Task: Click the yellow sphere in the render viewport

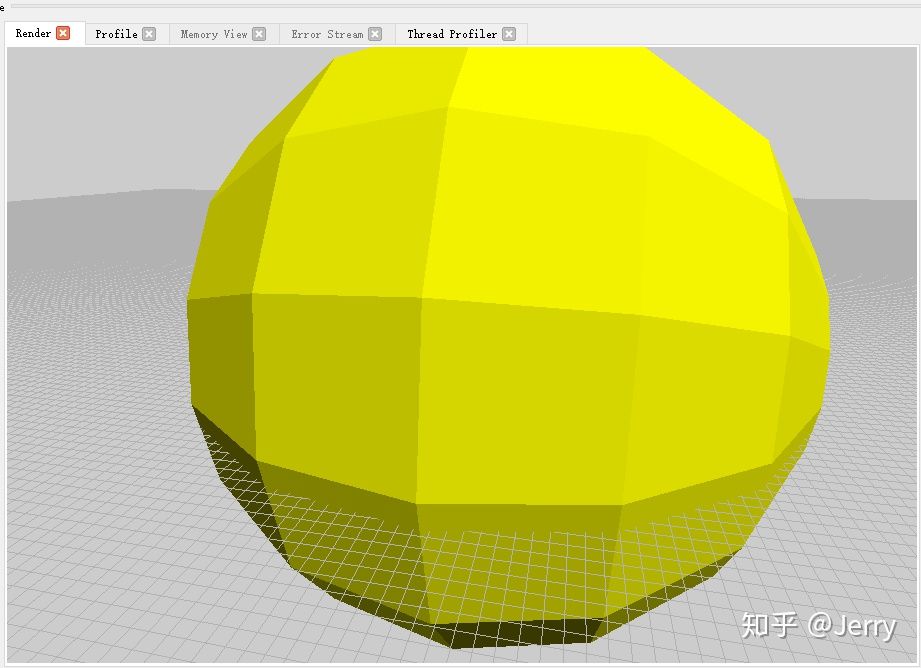Action: tap(509, 347)
